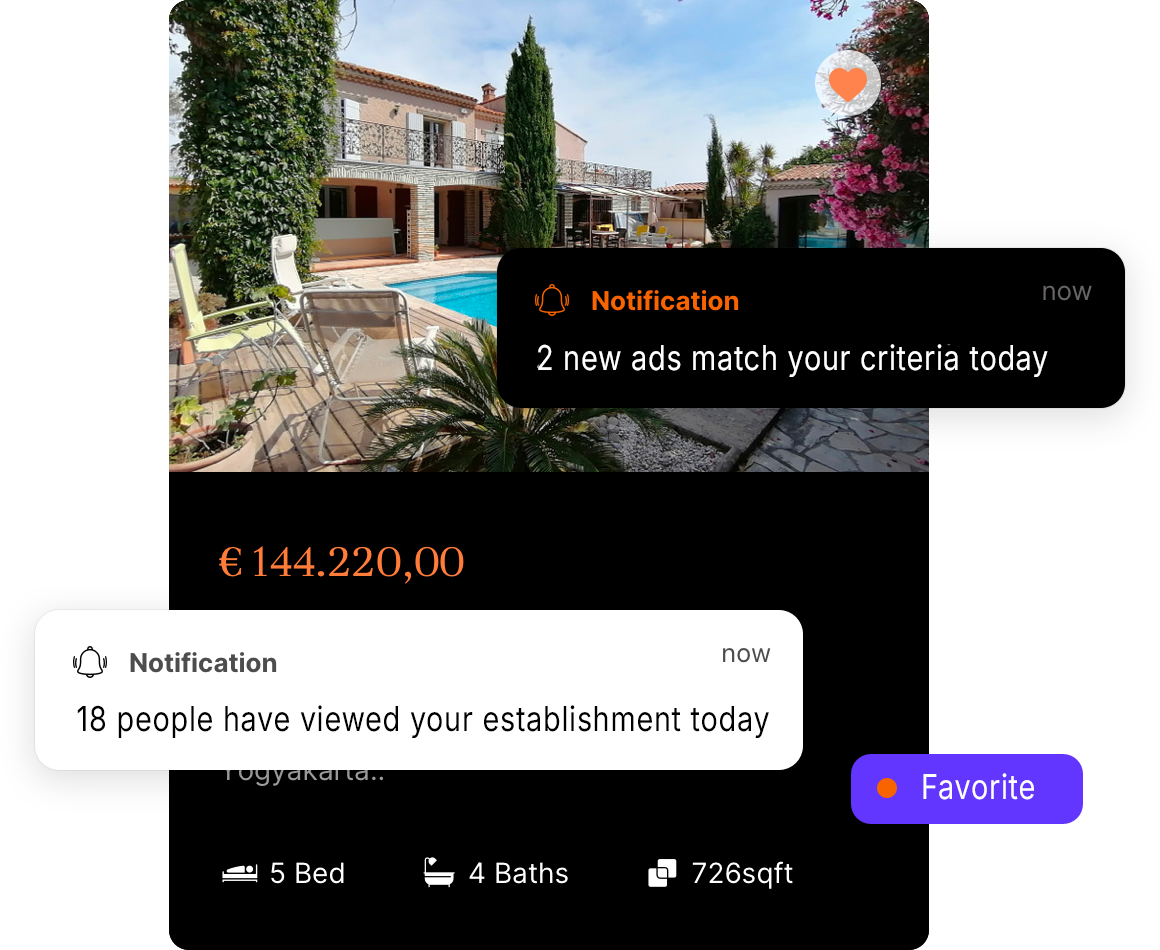Image resolution: width=1160 pixels, height=950 pixels.
Task: Click the 'now' timestamp on dark notification
Action: pyautogui.click(x=1067, y=292)
